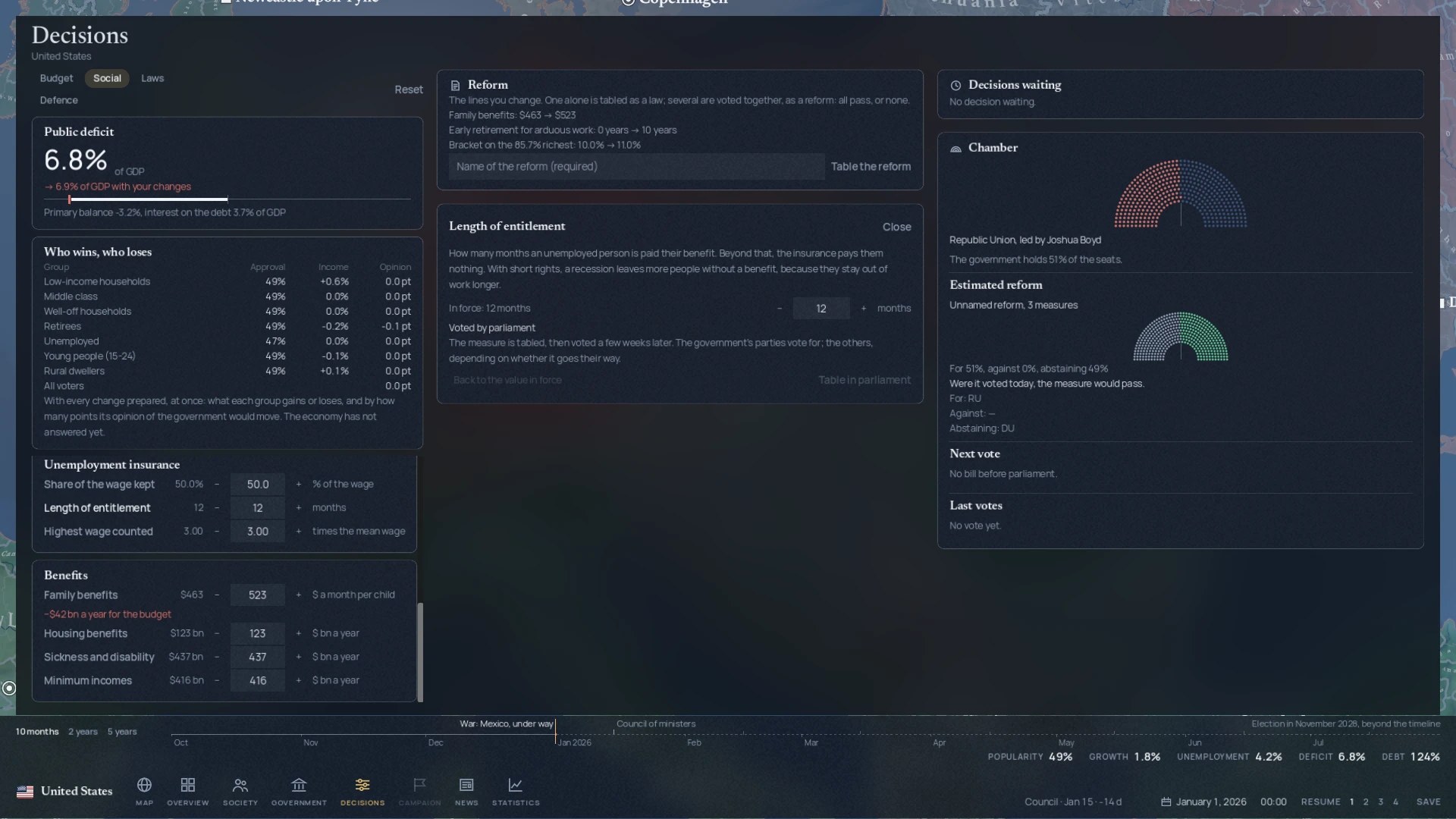Open the Laws tab

click(152, 78)
